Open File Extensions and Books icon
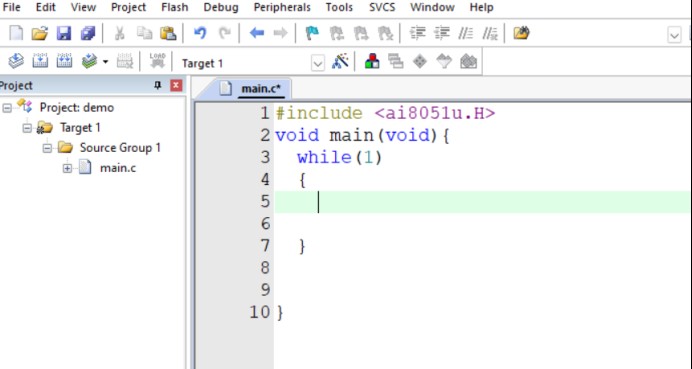Image resolution: width=692 pixels, height=369 pixels. click(x=372, y=61)
